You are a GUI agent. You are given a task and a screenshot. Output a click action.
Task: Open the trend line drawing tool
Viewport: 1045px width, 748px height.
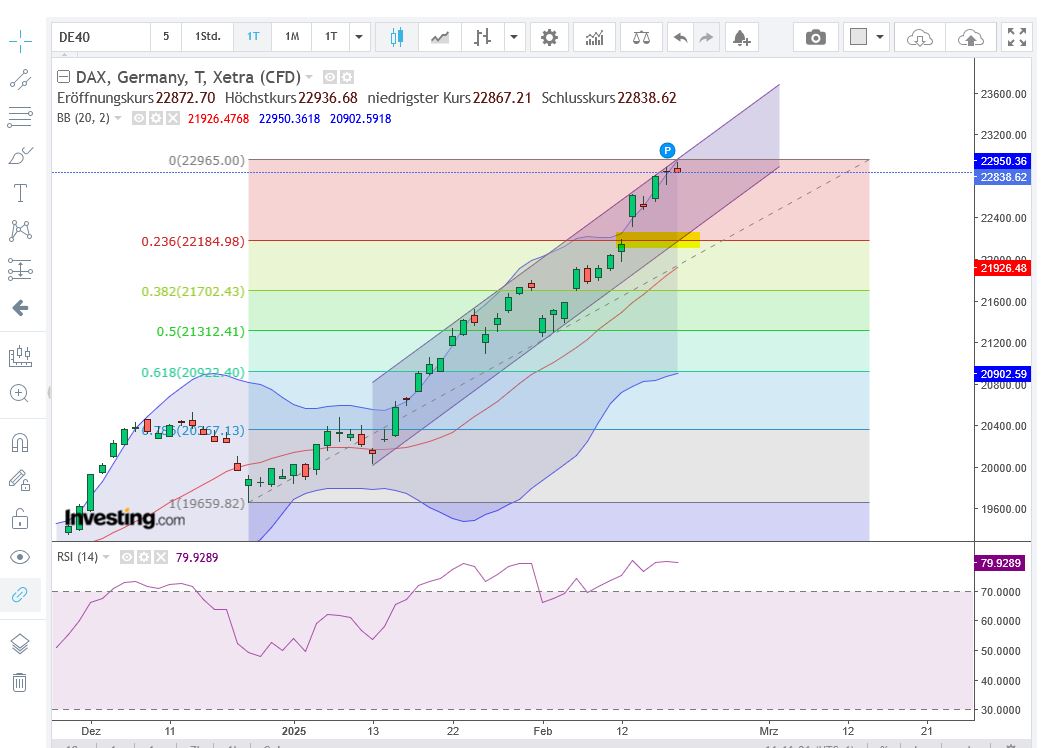(20, 78)
